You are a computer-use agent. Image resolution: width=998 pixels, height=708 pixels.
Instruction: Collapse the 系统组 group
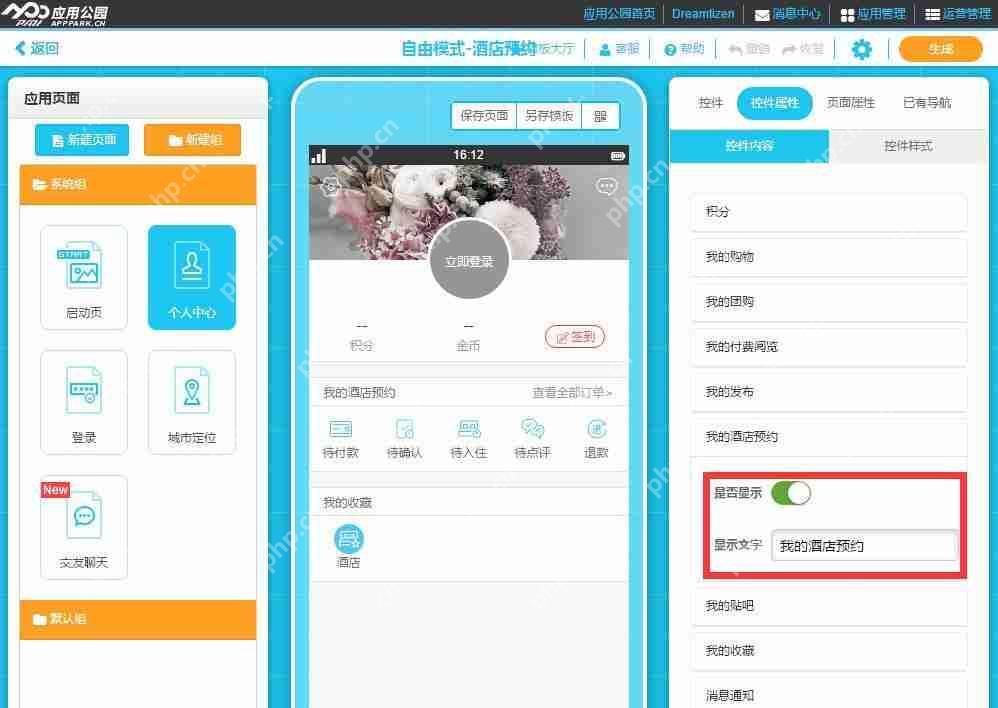point(137,184)
